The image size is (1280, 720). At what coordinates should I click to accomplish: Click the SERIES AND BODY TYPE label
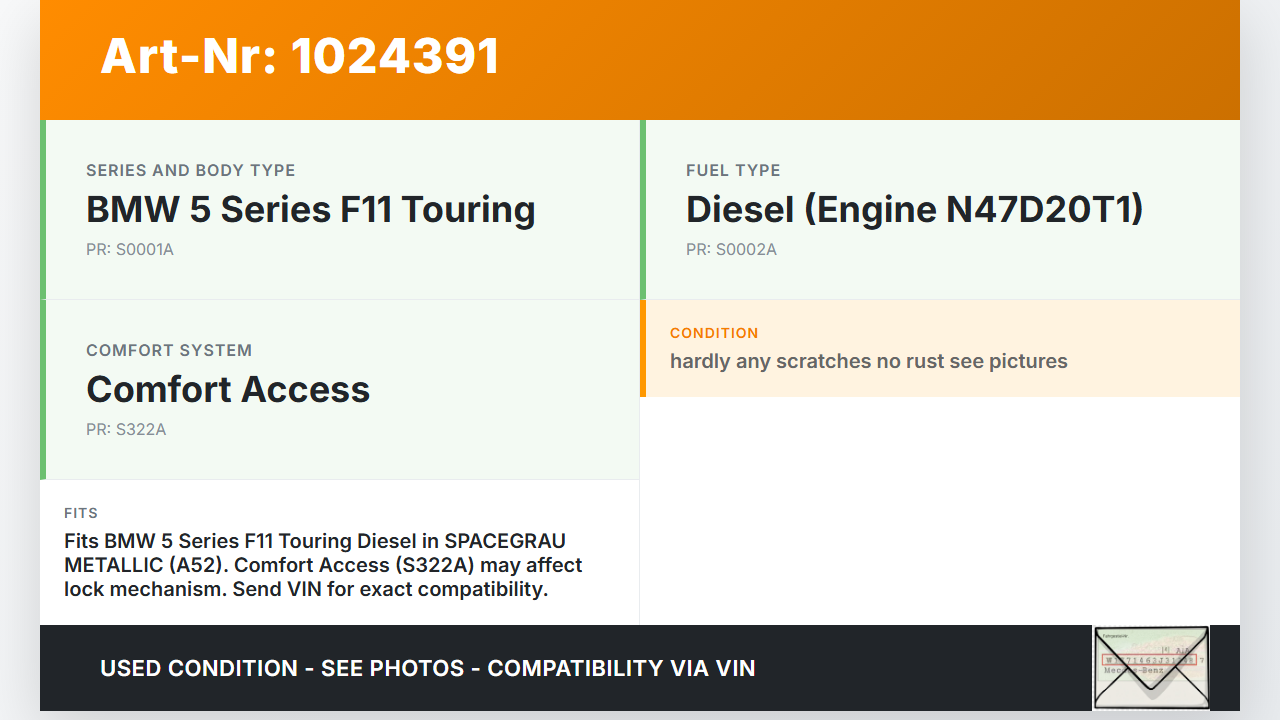190,170
